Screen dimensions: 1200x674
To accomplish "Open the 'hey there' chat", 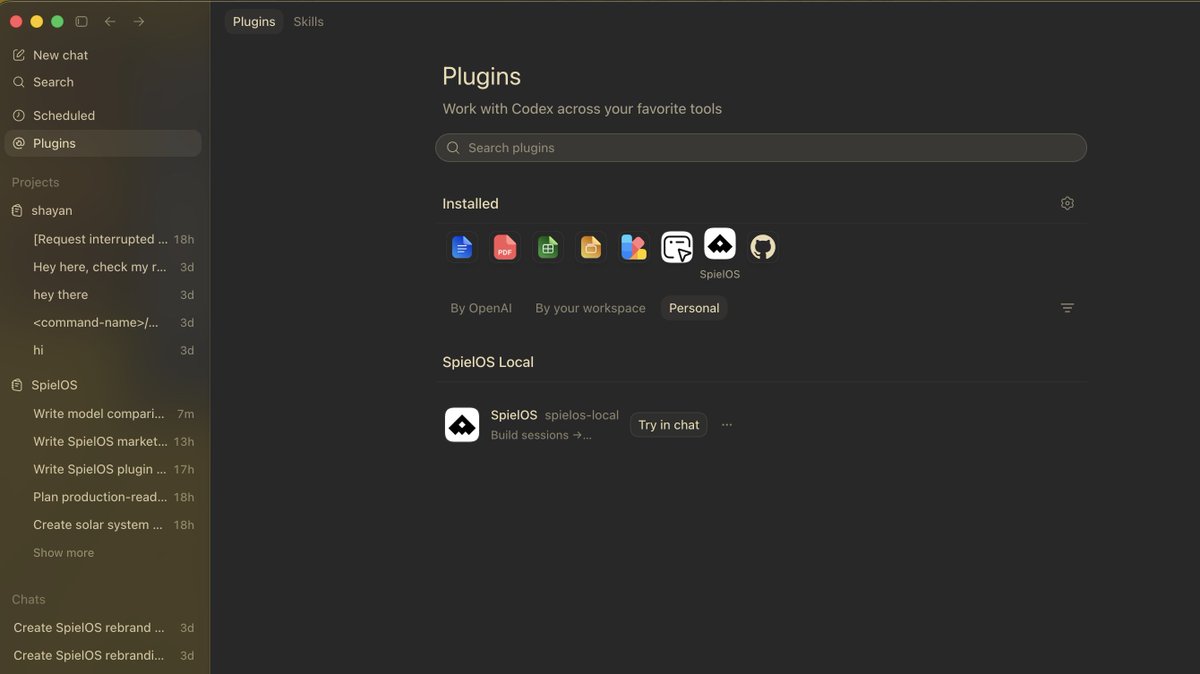I will 103,295.
